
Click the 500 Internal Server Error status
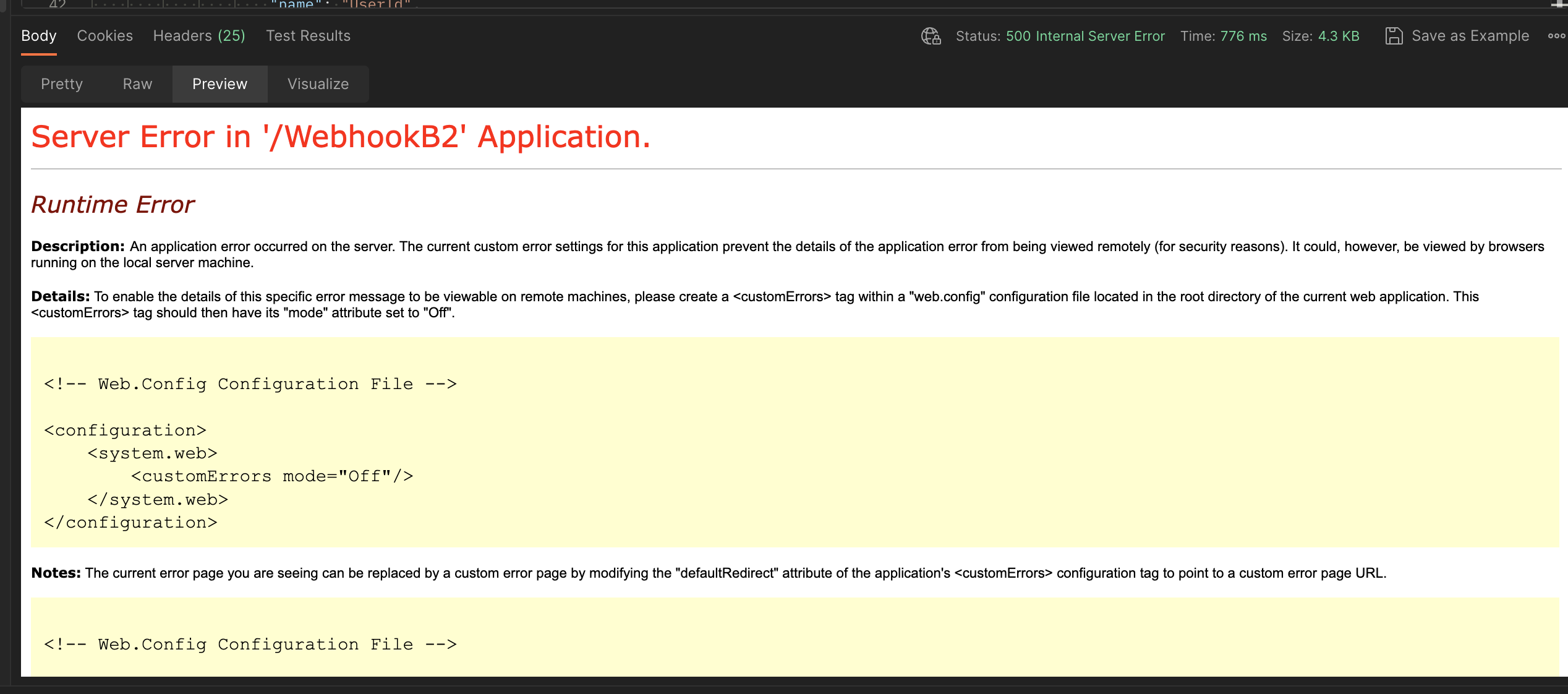tap(1086, 36)
